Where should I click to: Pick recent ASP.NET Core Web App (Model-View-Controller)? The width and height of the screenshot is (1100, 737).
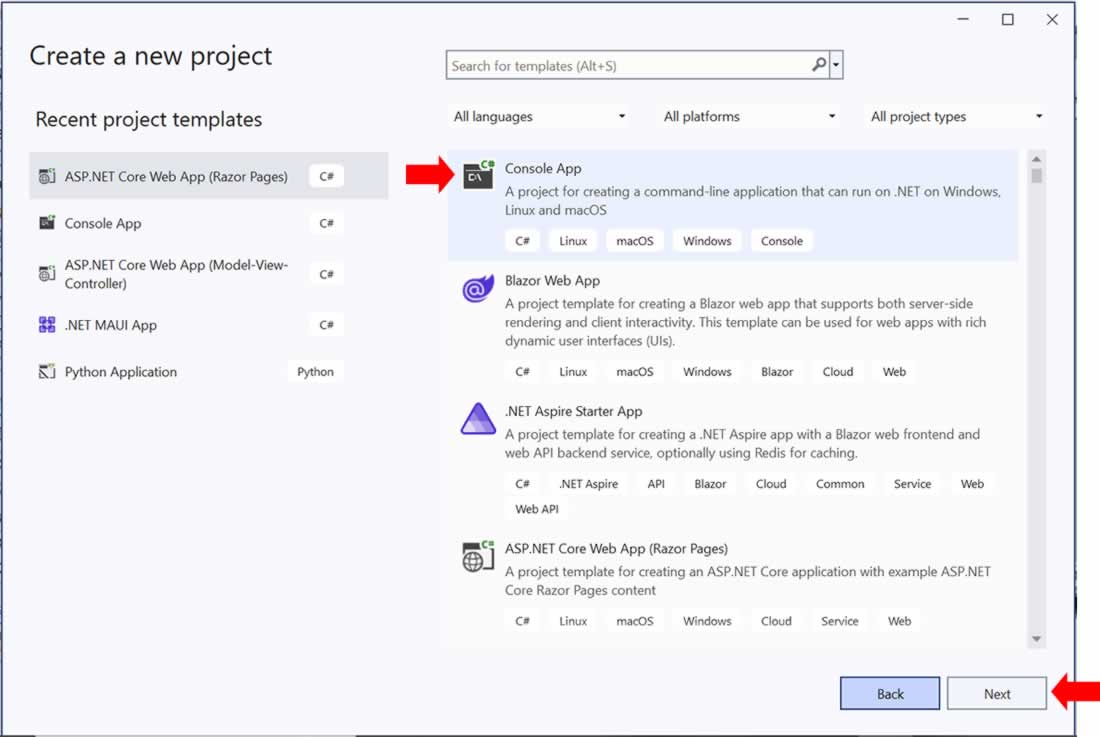208,273
